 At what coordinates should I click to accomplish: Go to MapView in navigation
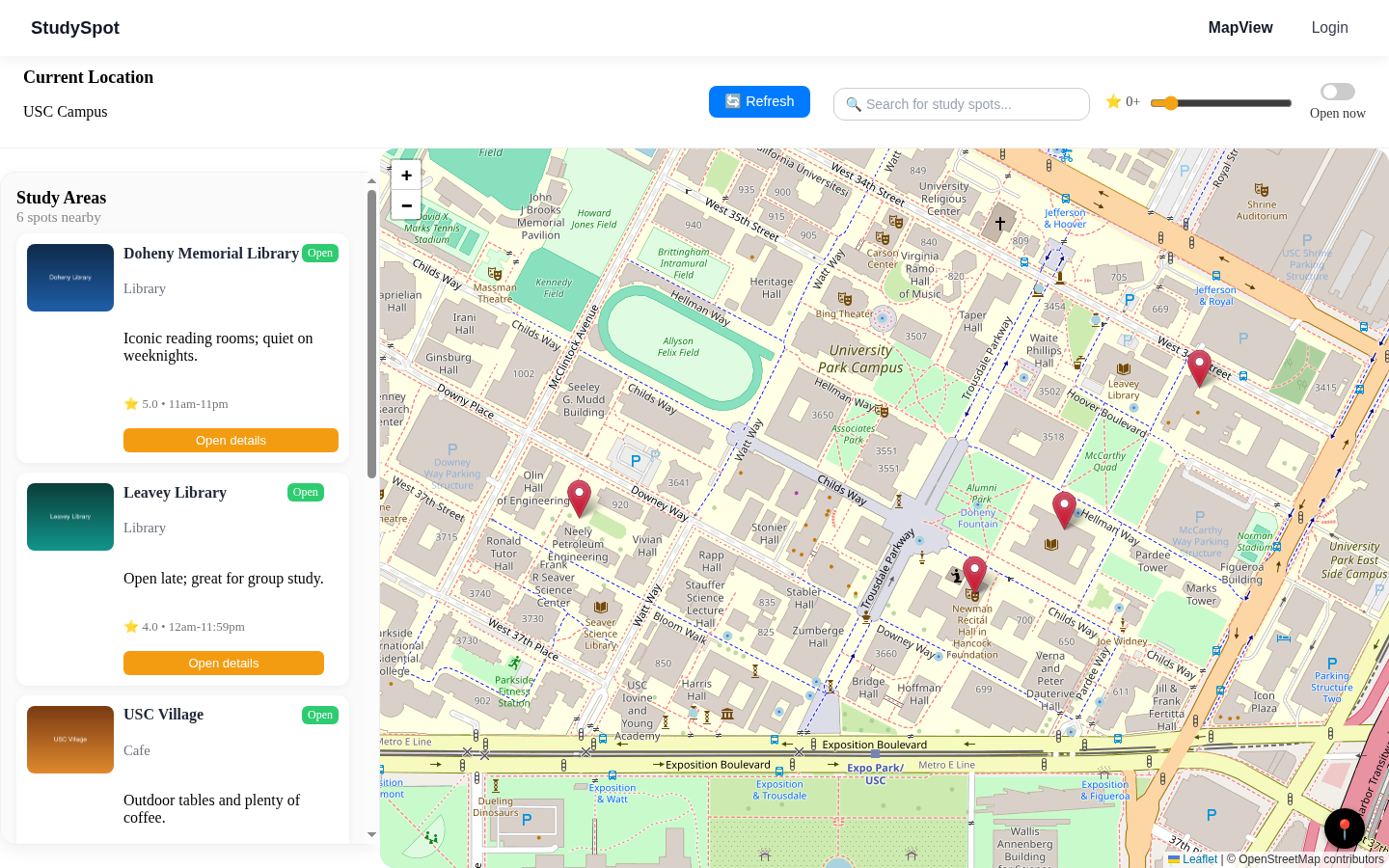[x=1240, y=28]
